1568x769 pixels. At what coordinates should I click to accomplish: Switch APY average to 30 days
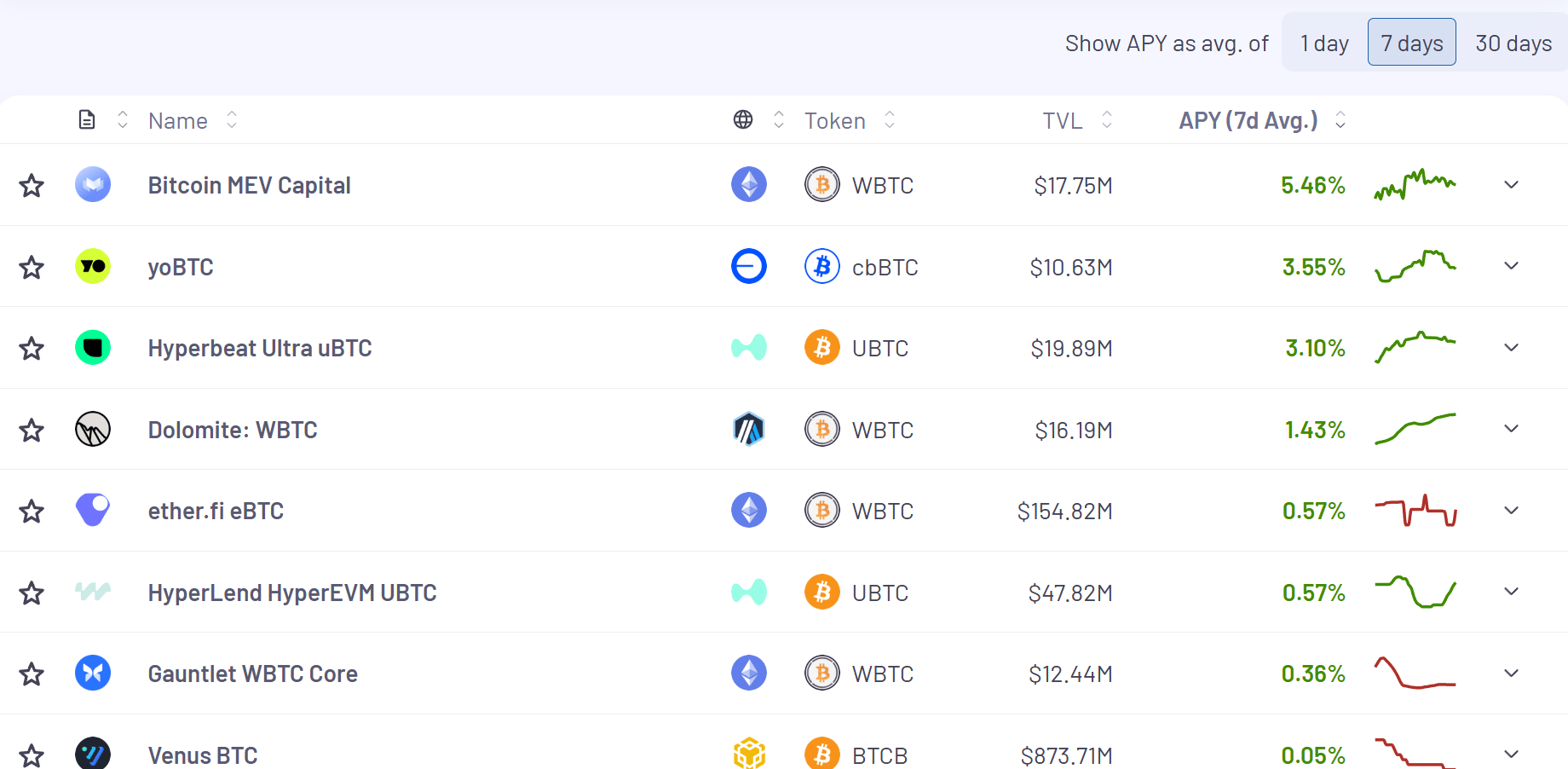point(1513,43)
